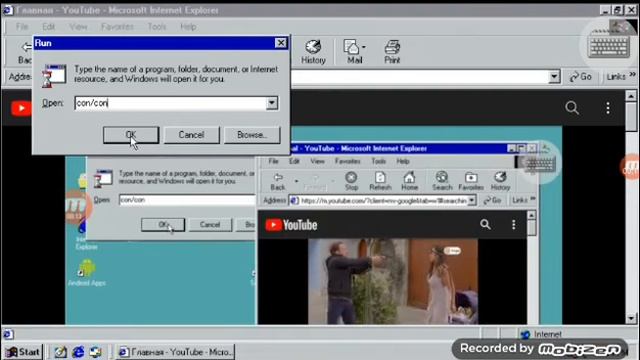Image resolution: width=640 pixels, height=360 pixels.
Task: Click the inner video Cancel button
Action: pyautogui.click(x=210, y=224)
